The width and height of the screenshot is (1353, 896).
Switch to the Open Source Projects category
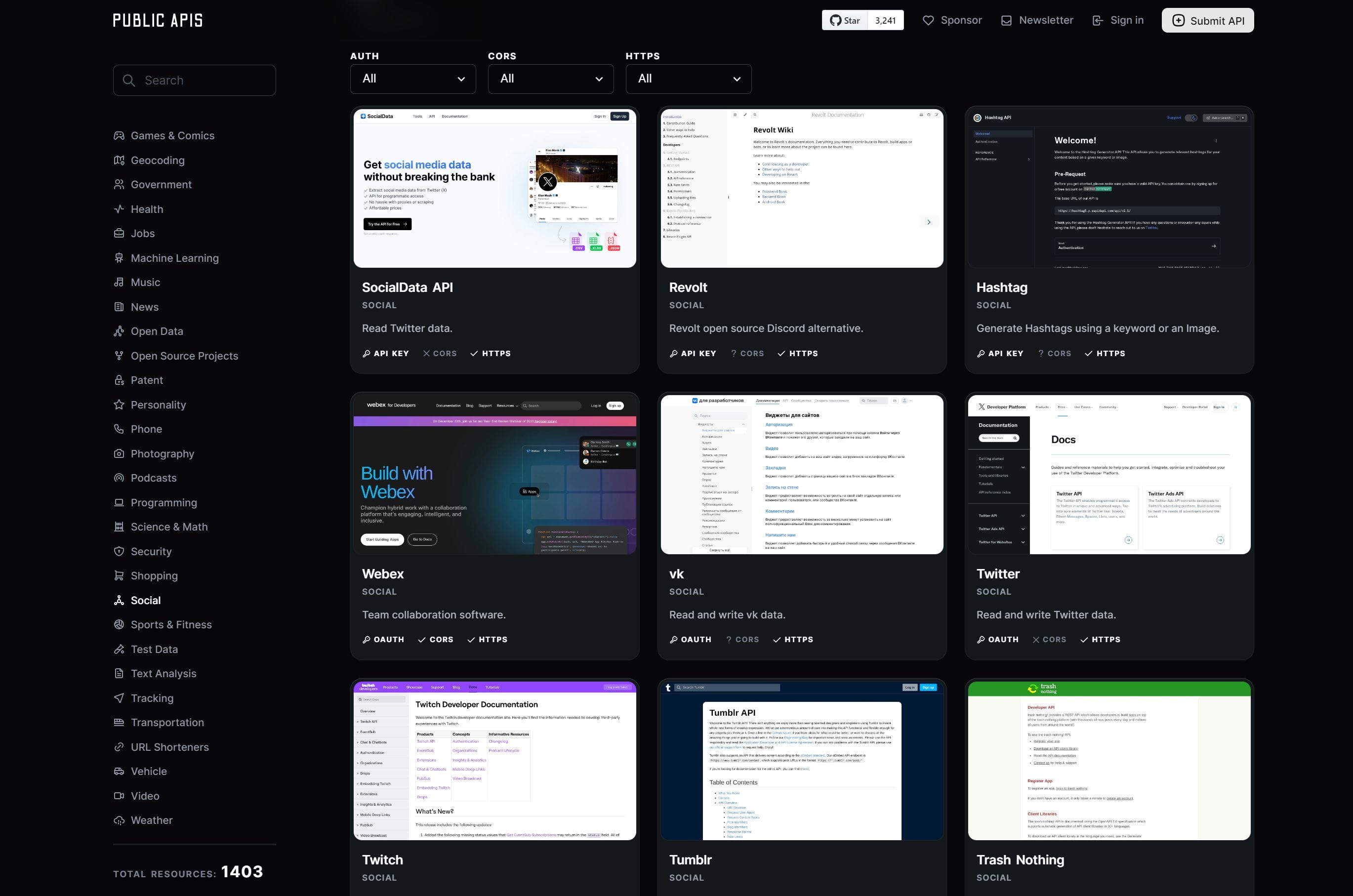184,356
